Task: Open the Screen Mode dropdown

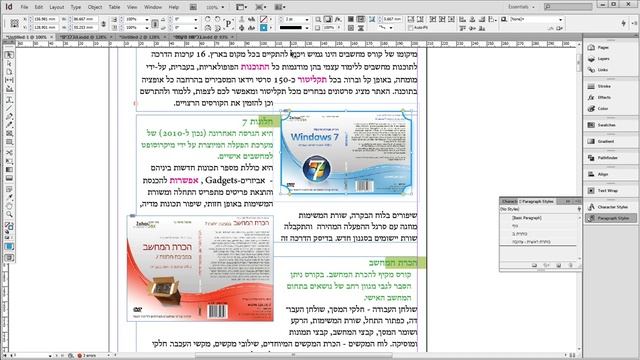Action: tap(260, 7)
